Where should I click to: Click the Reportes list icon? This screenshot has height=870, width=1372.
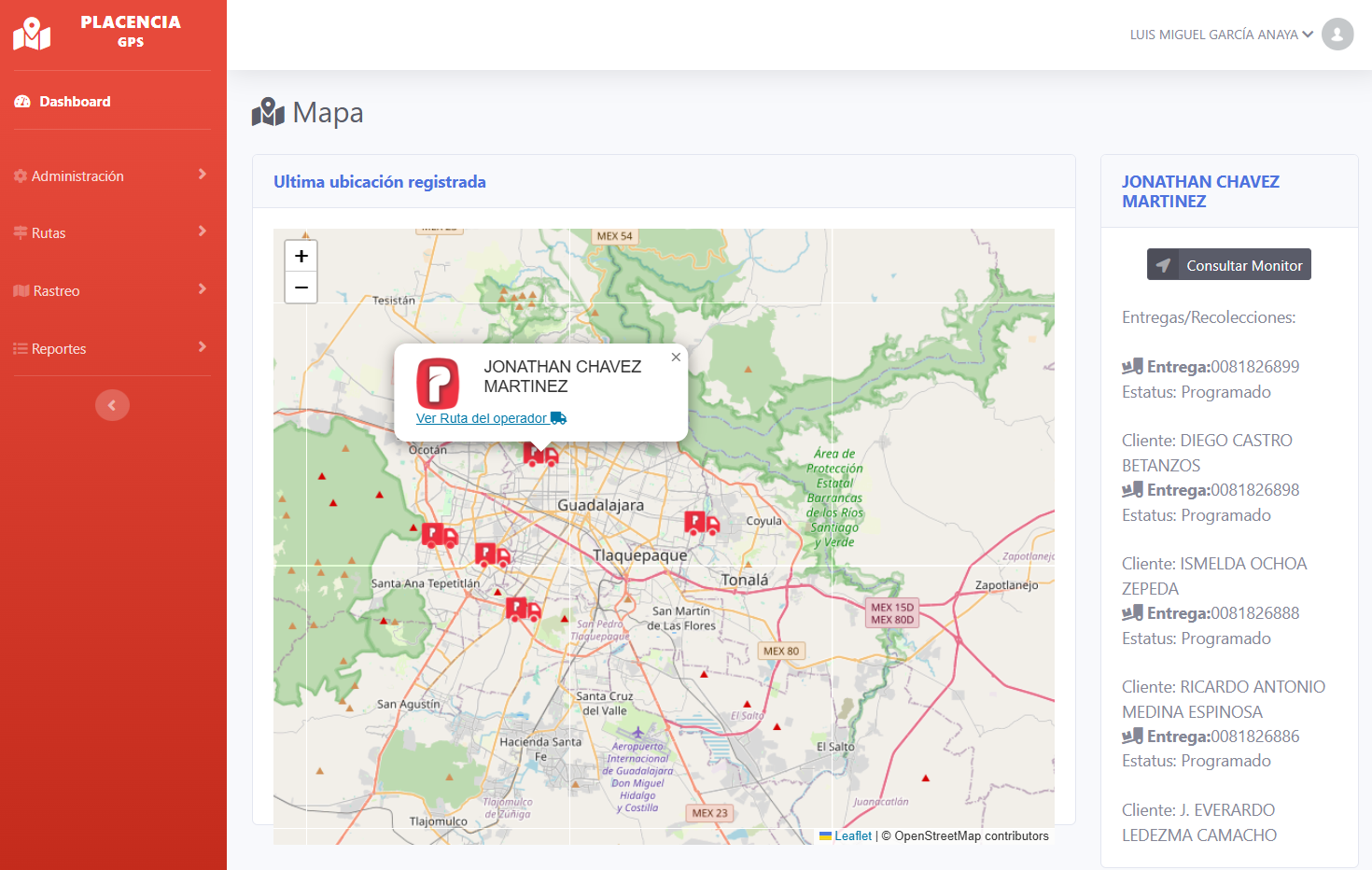[21, 348]
